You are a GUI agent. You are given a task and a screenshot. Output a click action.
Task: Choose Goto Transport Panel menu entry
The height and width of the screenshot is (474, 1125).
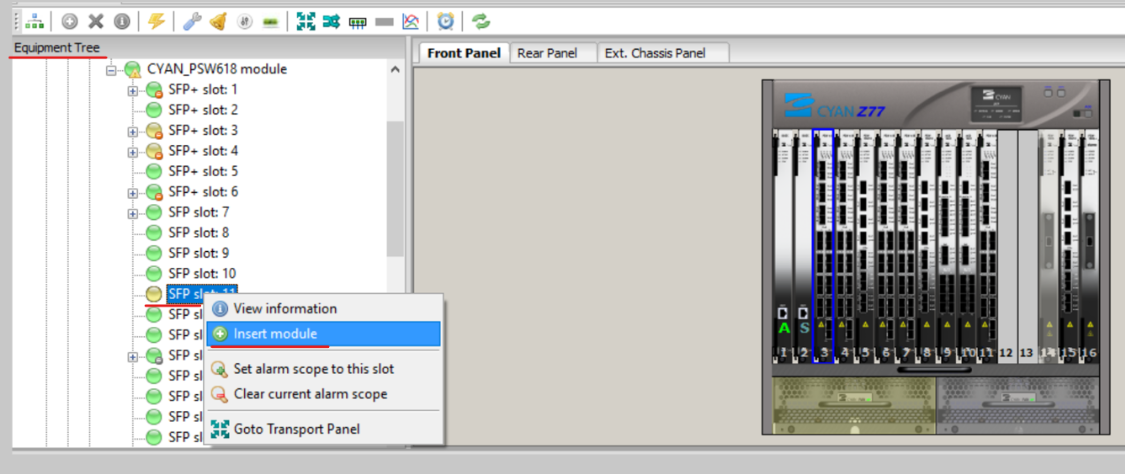coord(323,430)
